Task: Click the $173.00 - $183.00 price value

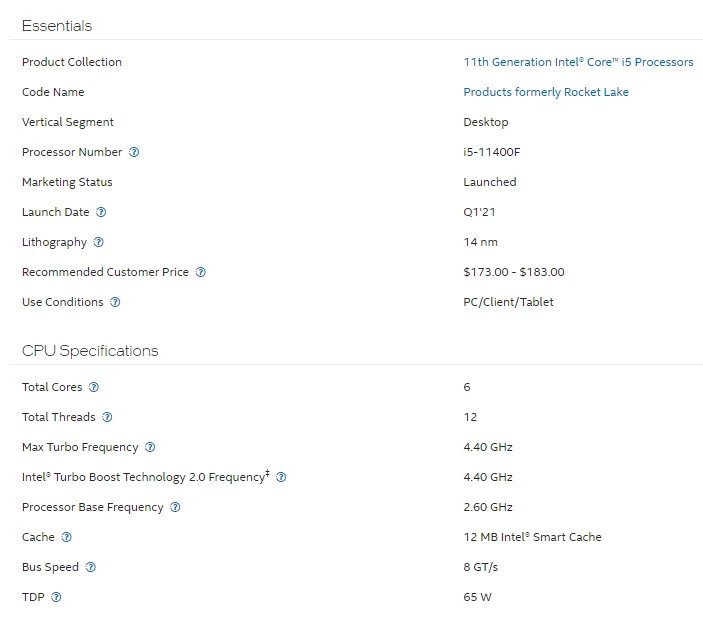Action: (513, 272)
